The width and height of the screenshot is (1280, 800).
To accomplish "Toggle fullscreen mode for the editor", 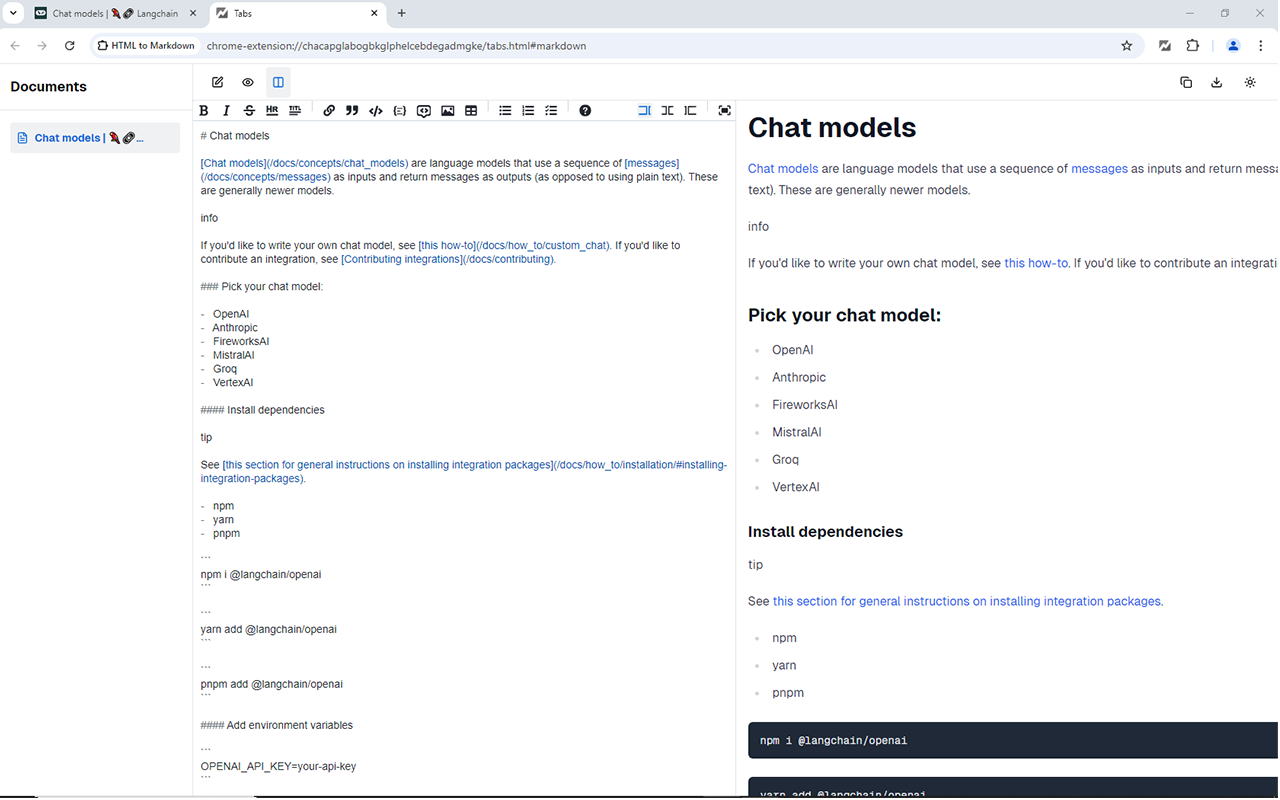I will 725,111.
